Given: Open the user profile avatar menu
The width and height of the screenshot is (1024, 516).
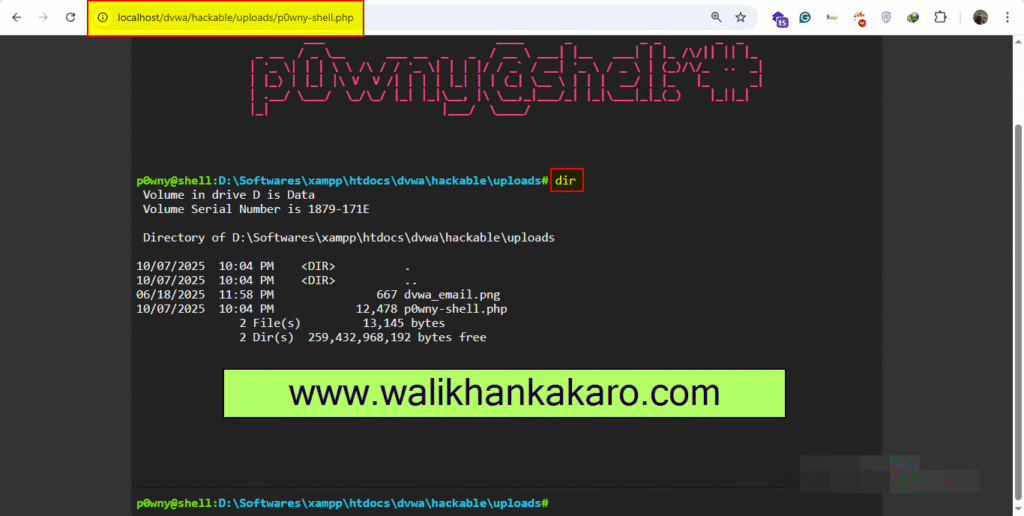Looking at the screenshot, I should point(980,17).
